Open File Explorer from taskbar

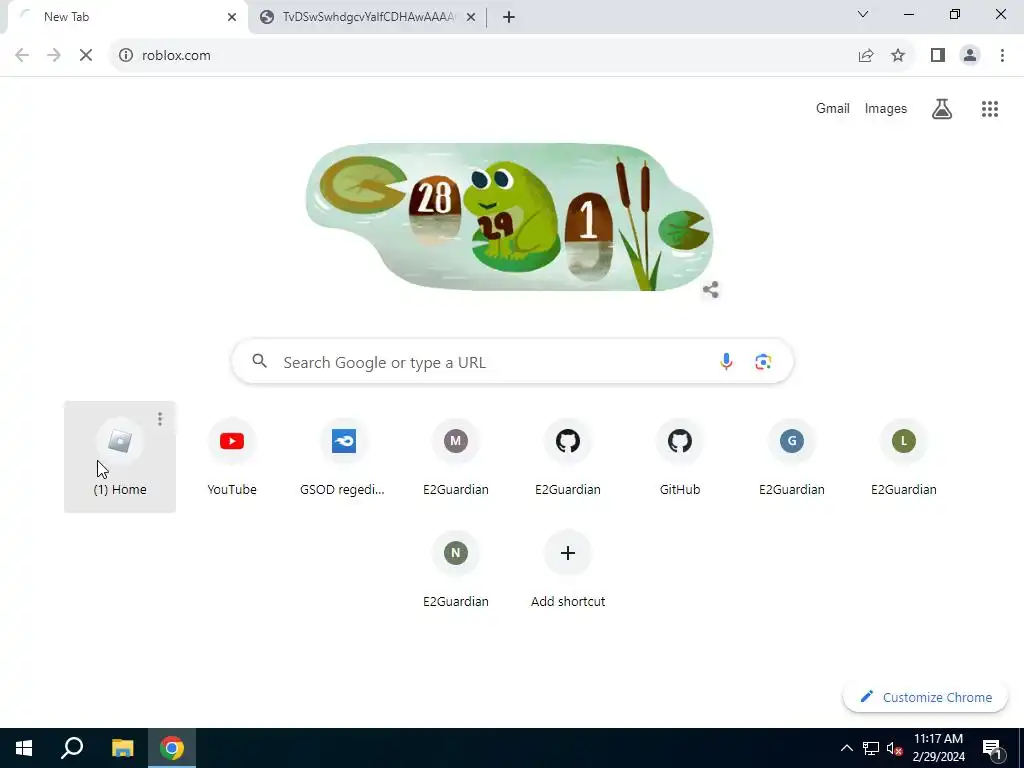click(122, 748)
